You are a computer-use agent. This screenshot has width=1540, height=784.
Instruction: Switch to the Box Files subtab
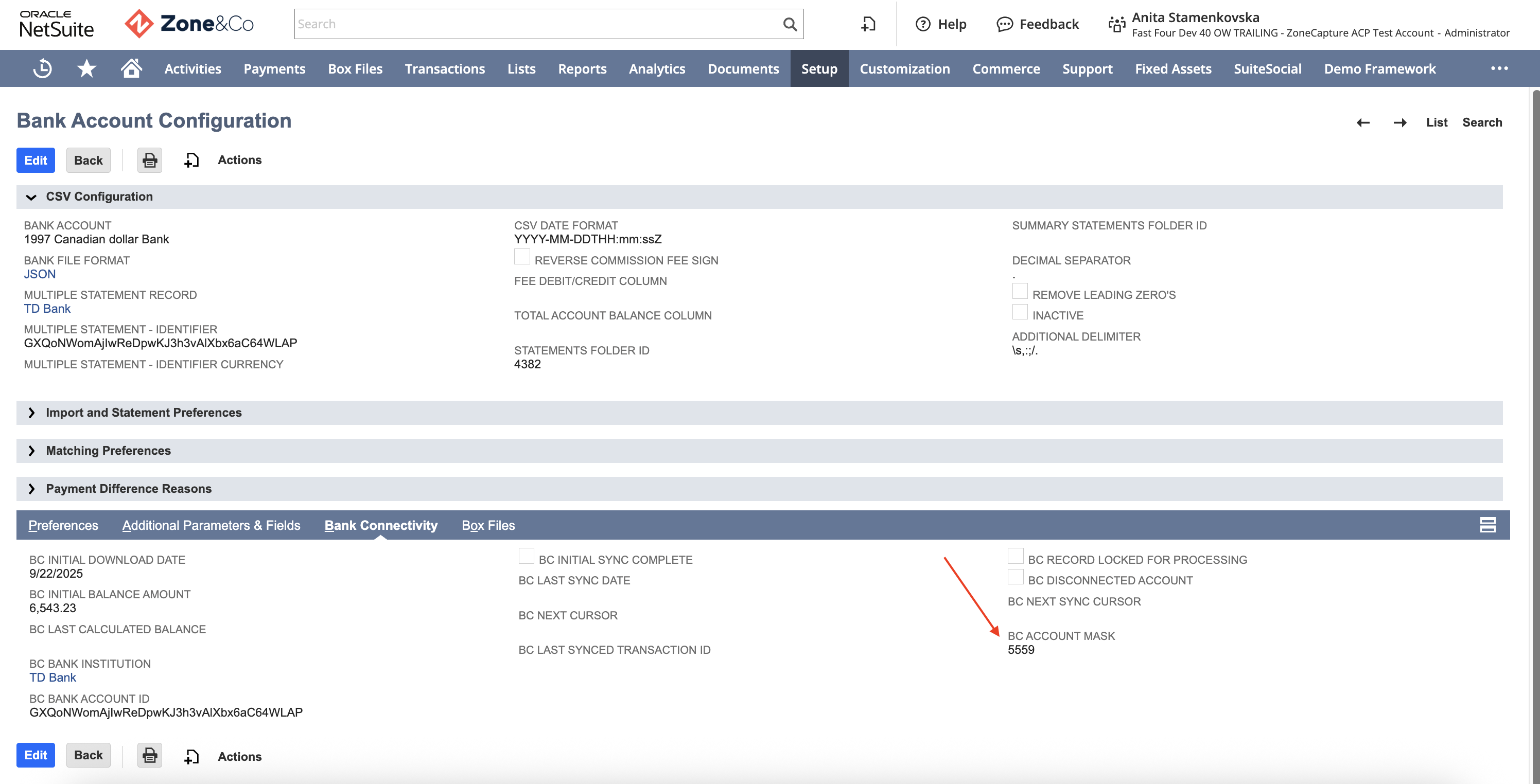coord(488,525)
